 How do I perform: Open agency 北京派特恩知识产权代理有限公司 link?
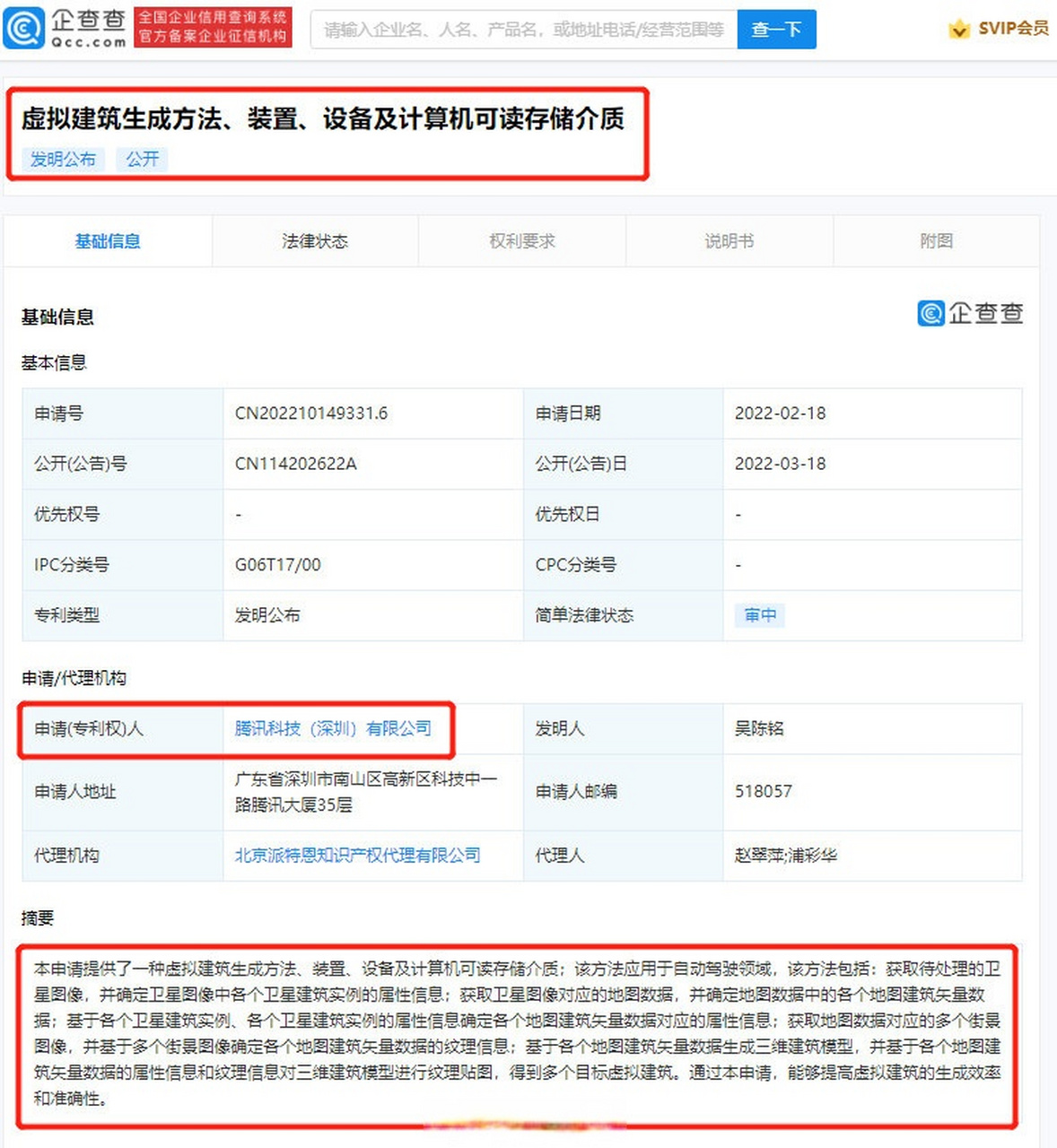point(357,856)
